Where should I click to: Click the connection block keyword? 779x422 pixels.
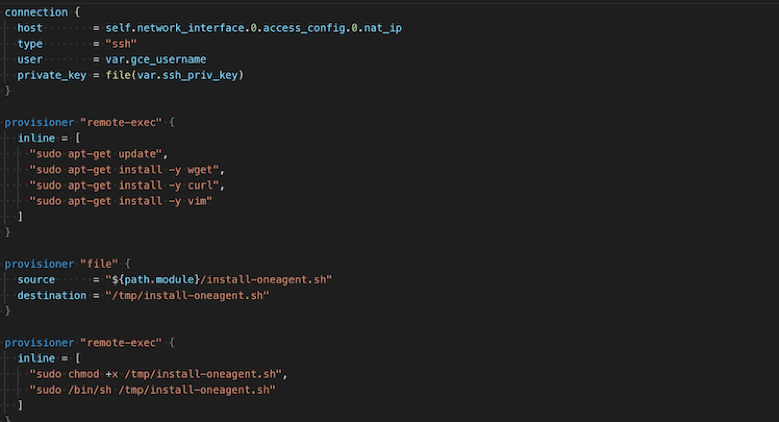tap(36, 12)
